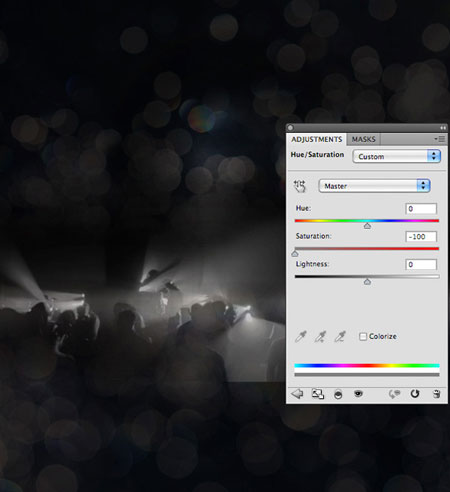Open Adjustments panel flyout menu
Screen dimensions: 450x492
(x=440, y=139)
